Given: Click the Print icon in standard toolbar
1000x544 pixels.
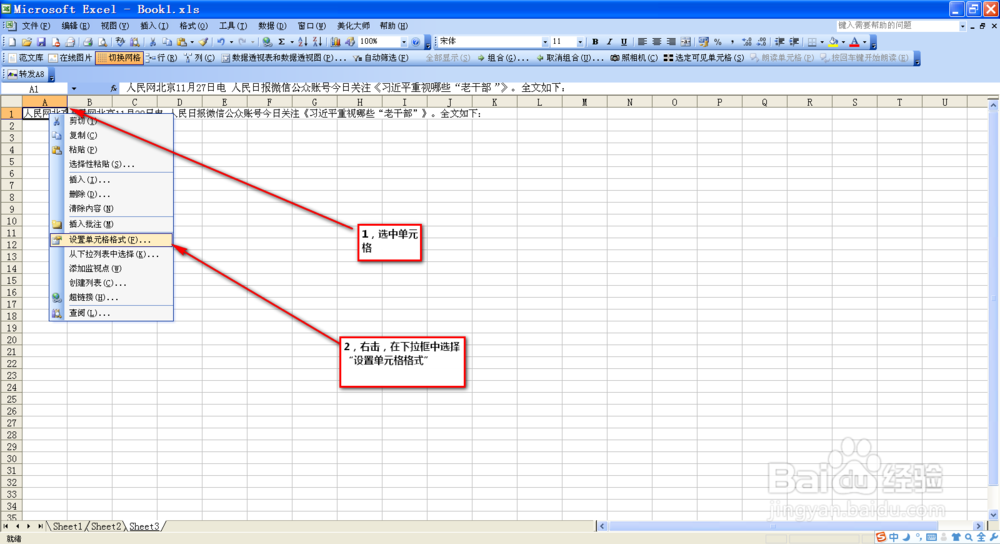Looking at the screenshot, I should pyautogui.click(x=87, y=42).
